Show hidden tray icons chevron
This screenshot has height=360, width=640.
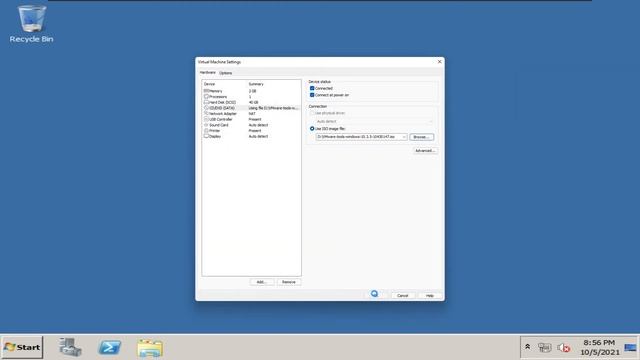(527, 347)
